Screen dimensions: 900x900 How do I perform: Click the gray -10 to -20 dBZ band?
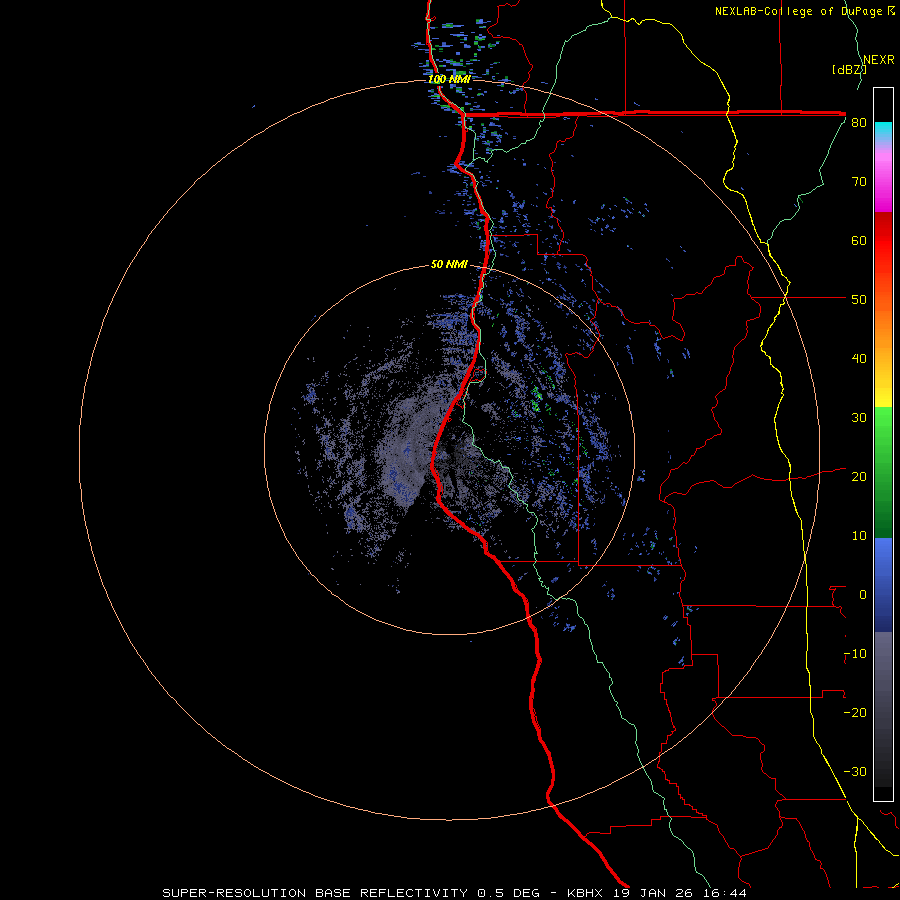[x=883, y=683]
